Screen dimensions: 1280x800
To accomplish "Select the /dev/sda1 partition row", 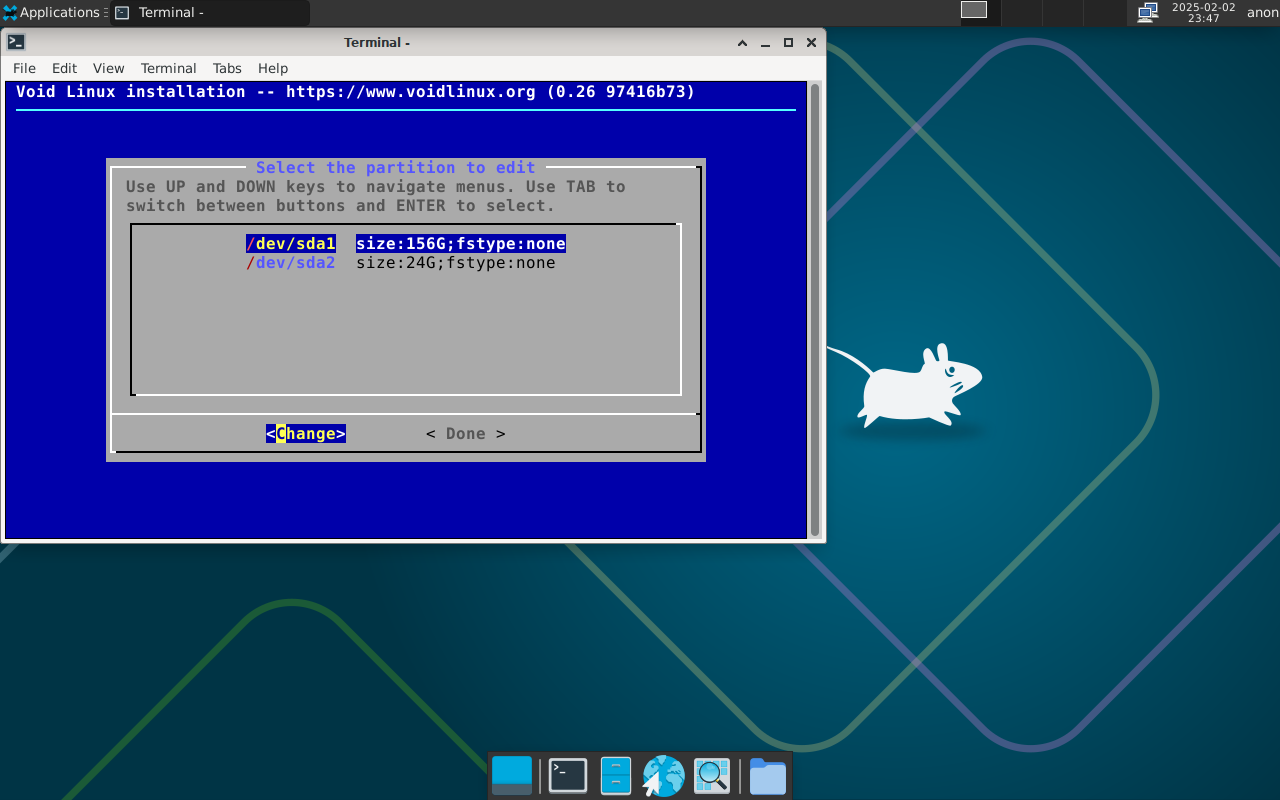I will (x=406, y=244).
